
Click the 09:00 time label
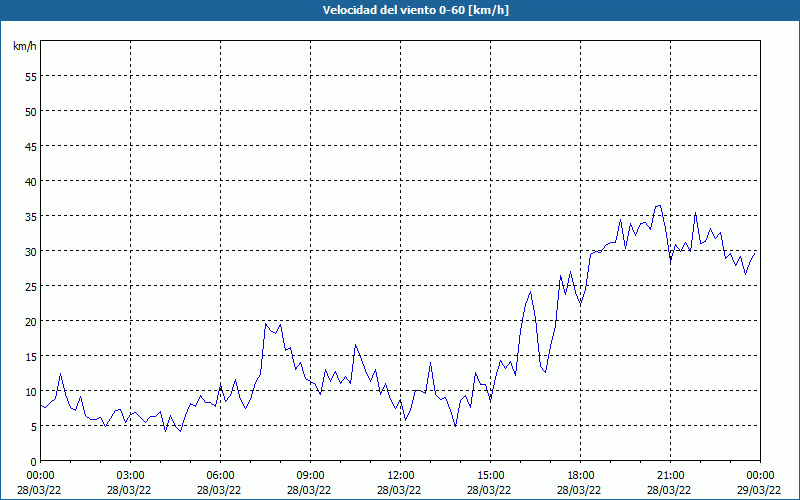[x=311, y=476]
